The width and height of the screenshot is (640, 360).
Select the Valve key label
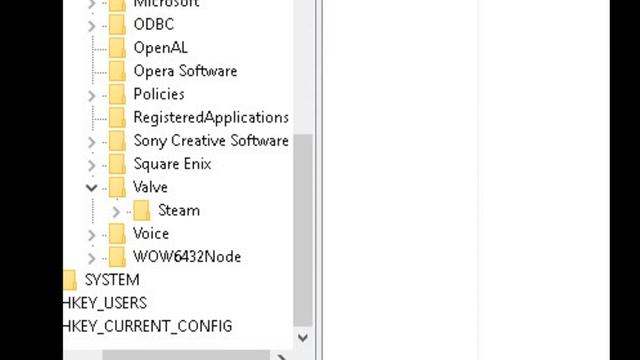click(150, 187)
